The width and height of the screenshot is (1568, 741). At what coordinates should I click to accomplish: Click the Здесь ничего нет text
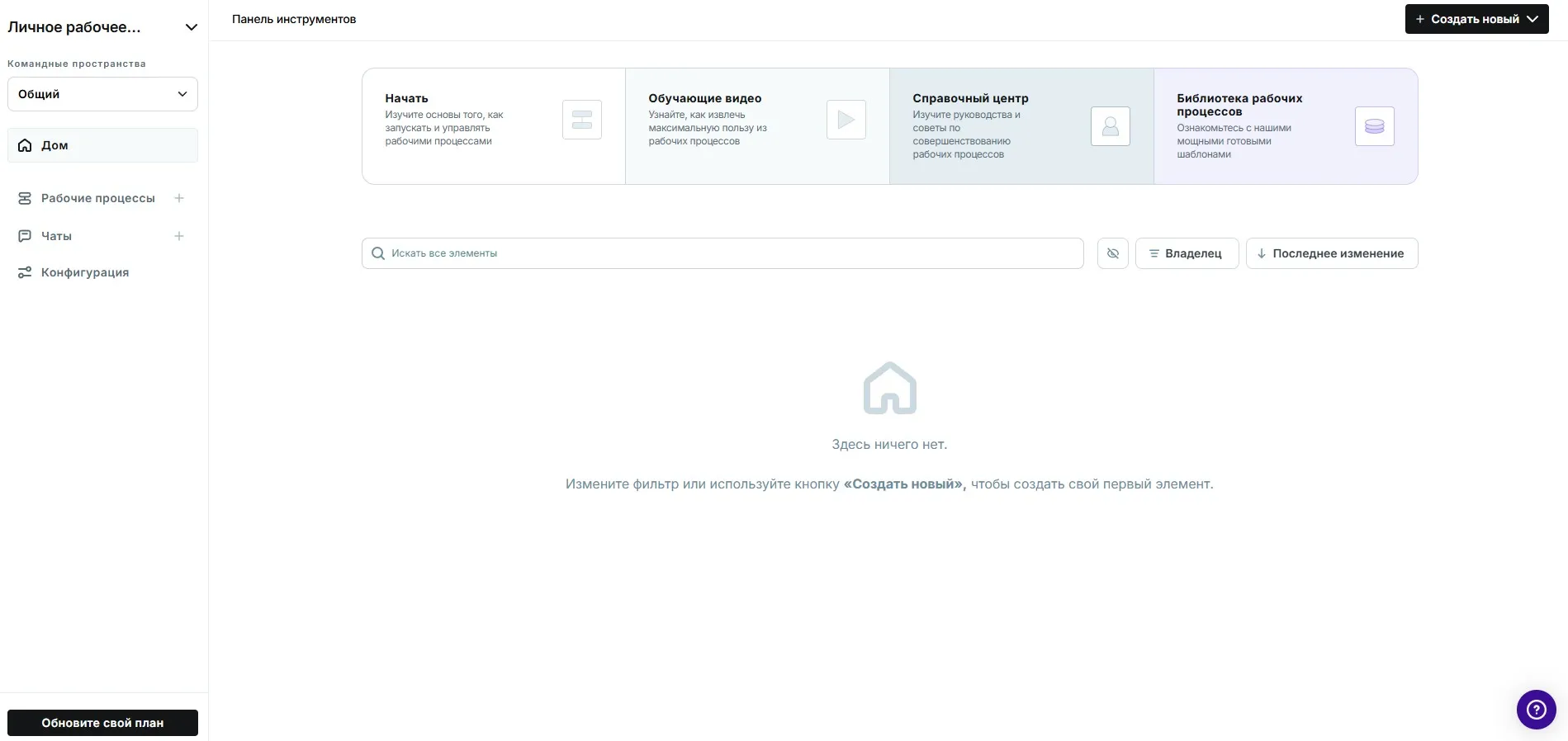click(x=889, y=445)
